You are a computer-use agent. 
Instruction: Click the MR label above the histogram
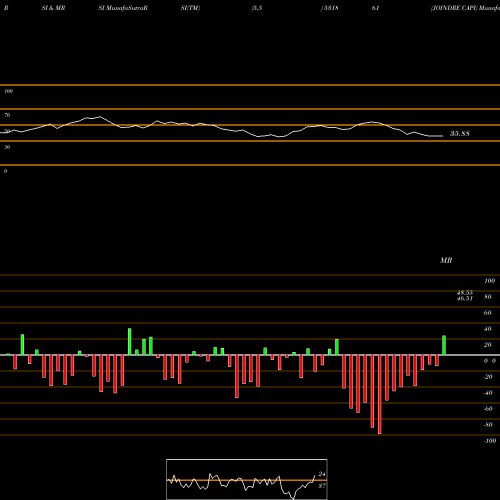coord(446,260)
